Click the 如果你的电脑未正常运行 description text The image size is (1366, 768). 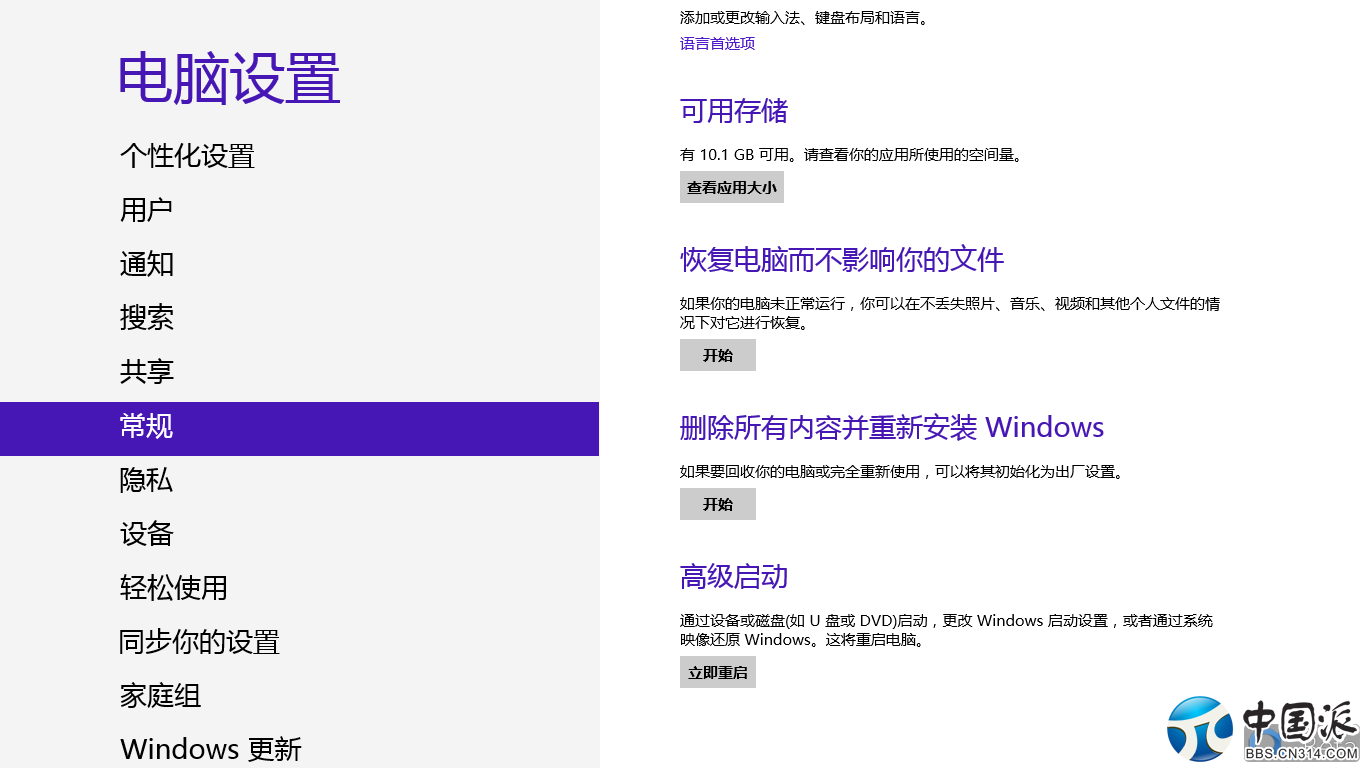tap(950, 313)
